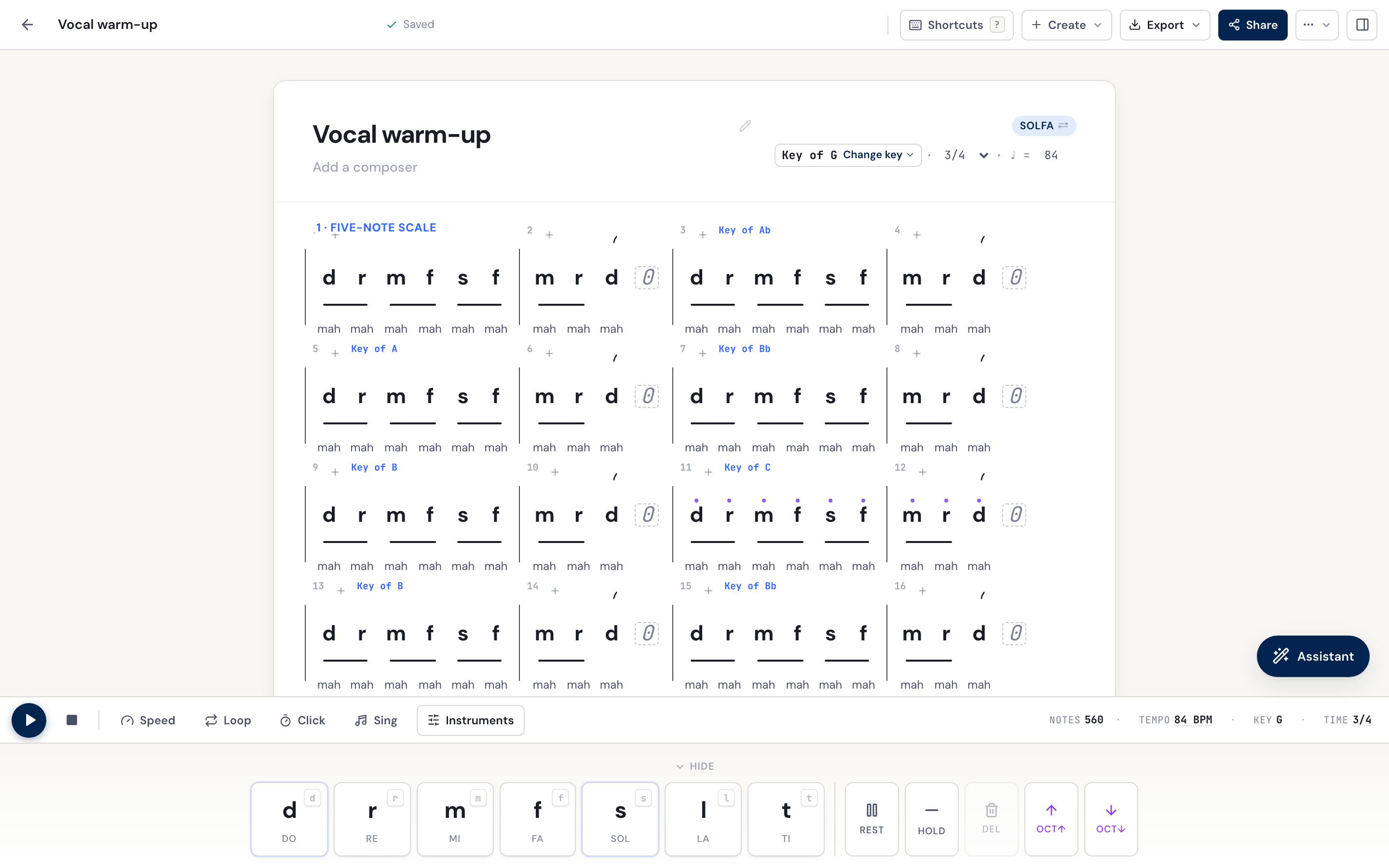The image size is (1389, 868).
Task: Toggle the metronome Click option
Action: [x=302, y=720]
